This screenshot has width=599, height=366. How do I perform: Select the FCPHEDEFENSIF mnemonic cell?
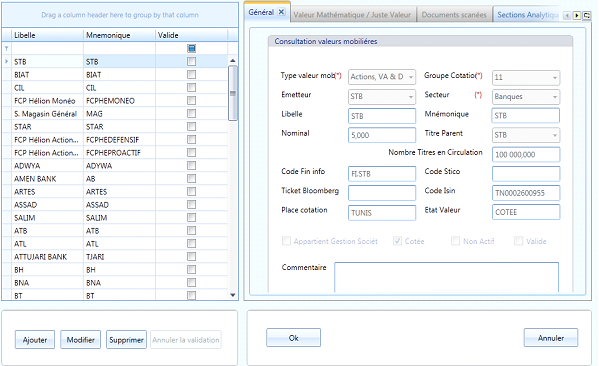point(119,139)
